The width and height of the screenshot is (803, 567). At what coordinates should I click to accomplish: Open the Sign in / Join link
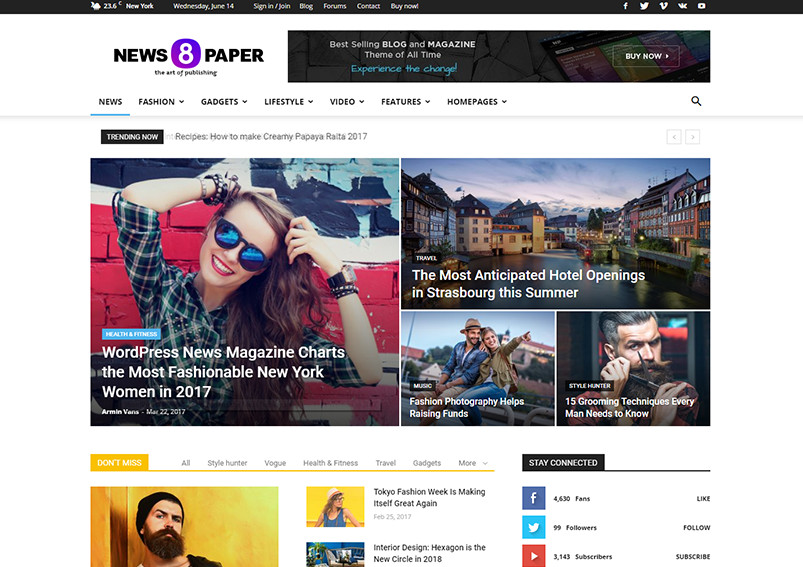270,6
